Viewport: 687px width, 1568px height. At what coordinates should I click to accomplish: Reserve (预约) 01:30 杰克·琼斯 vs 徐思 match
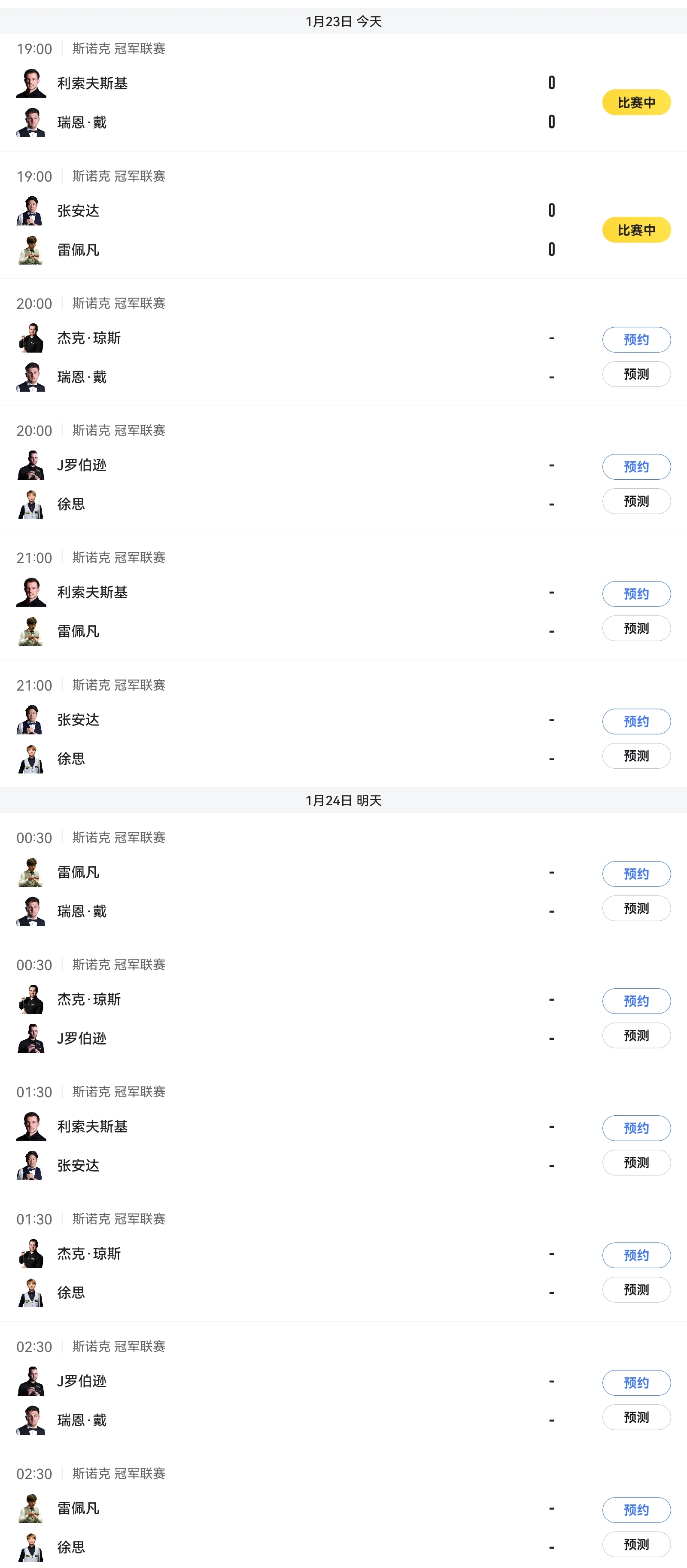(x=636, y=1255)
